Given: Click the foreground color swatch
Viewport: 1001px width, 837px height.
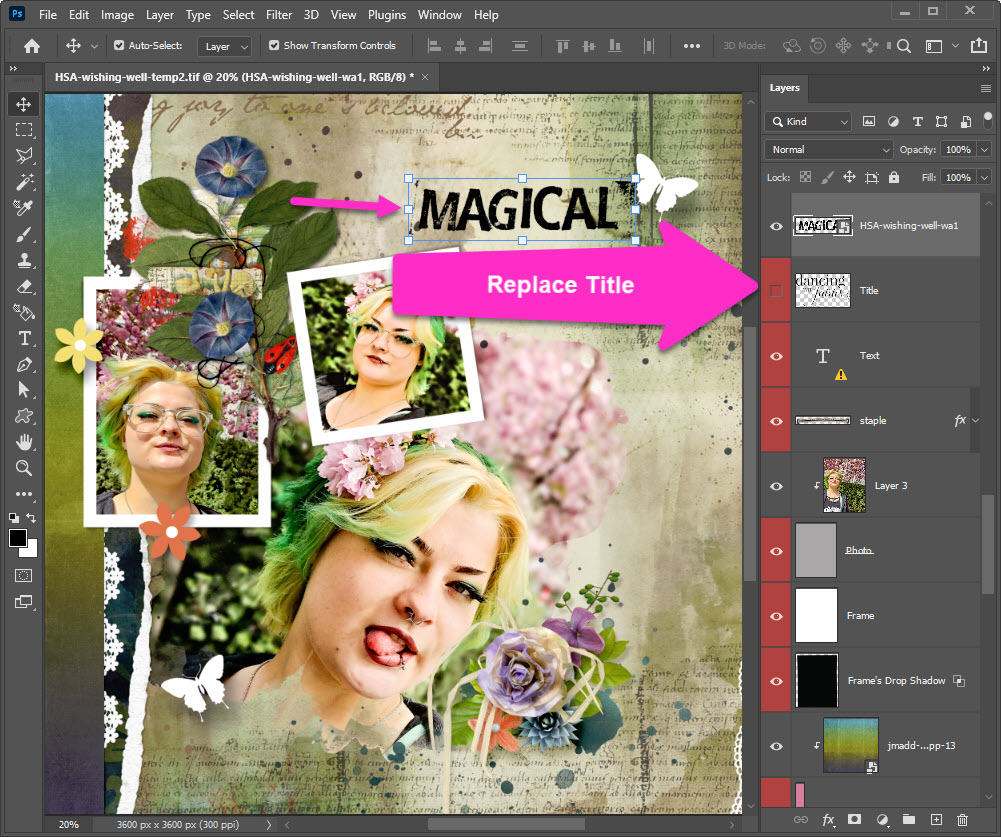Looking at the screenshot, I should pos(18,538).
